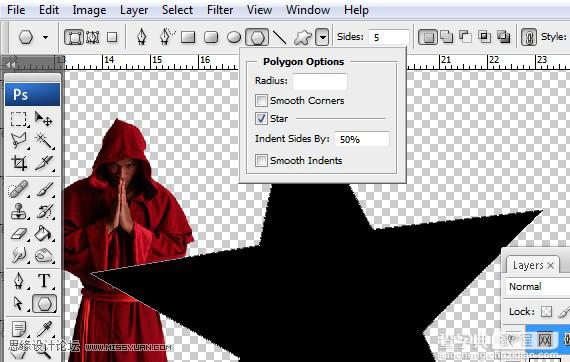Open the Layer menu
The height and width of the screenshot is (362, 570).
point(134,10)
